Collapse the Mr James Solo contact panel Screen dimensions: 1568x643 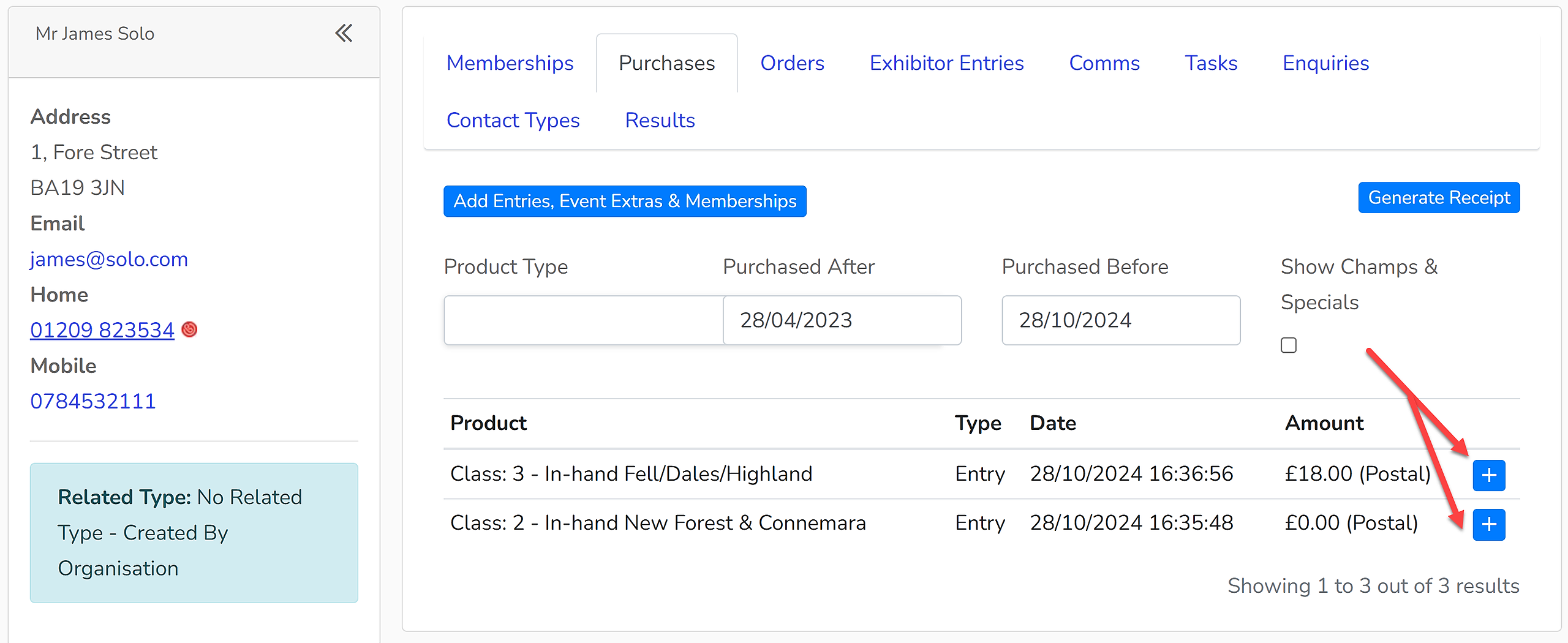[x=344, y=33]
